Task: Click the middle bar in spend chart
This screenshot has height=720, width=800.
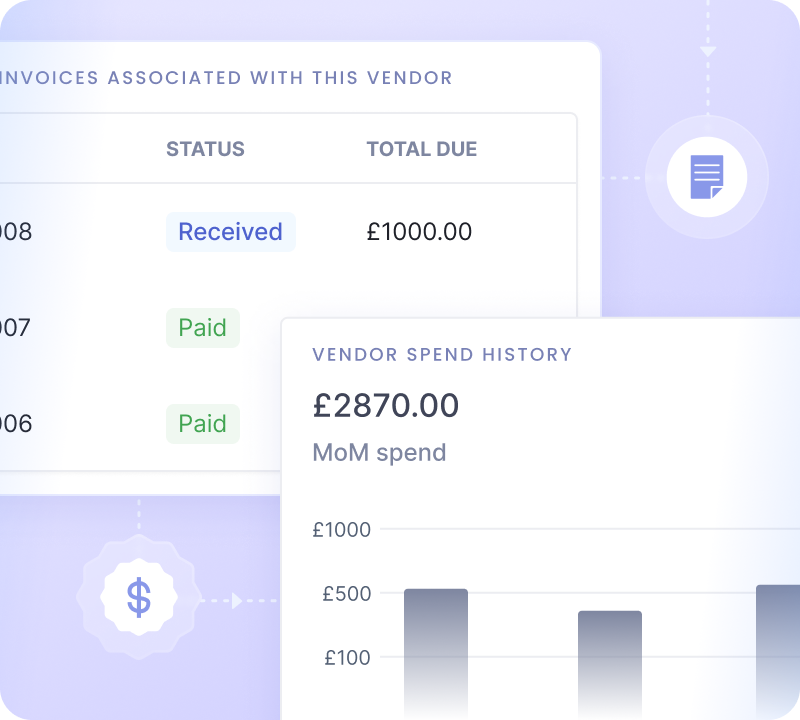Action: click(x=610, y=660)
